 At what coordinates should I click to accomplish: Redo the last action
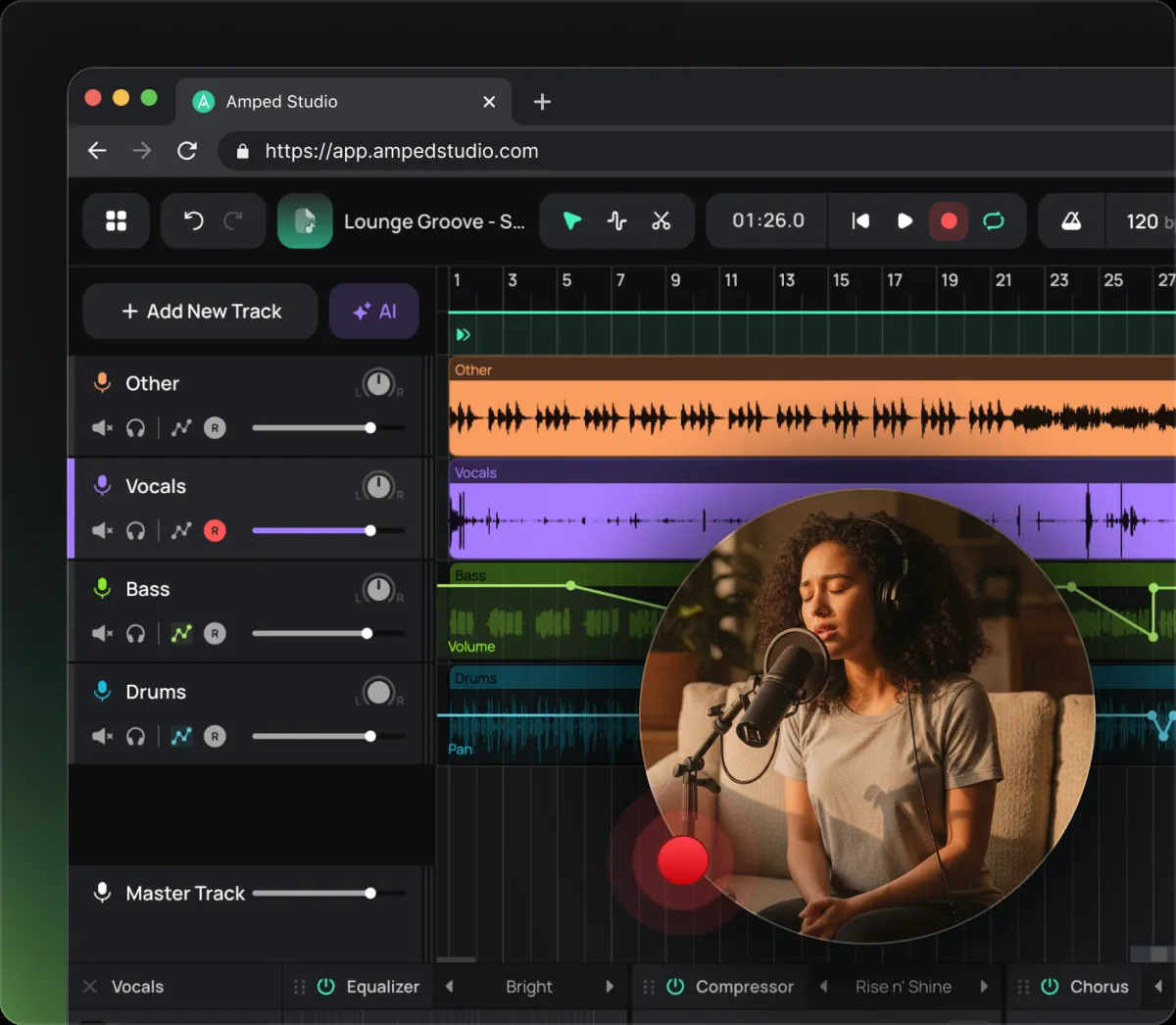pos(233,220)
